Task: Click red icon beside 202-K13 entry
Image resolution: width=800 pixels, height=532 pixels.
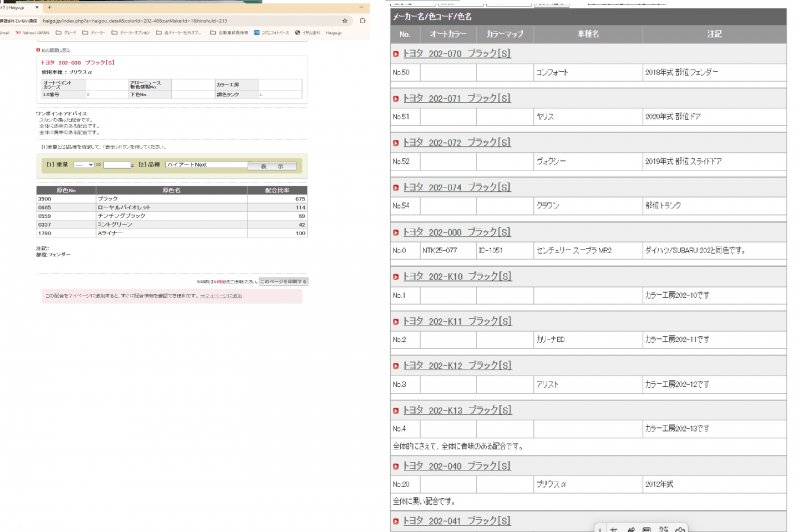Action: pyautogui.click(x=395, y=411)
